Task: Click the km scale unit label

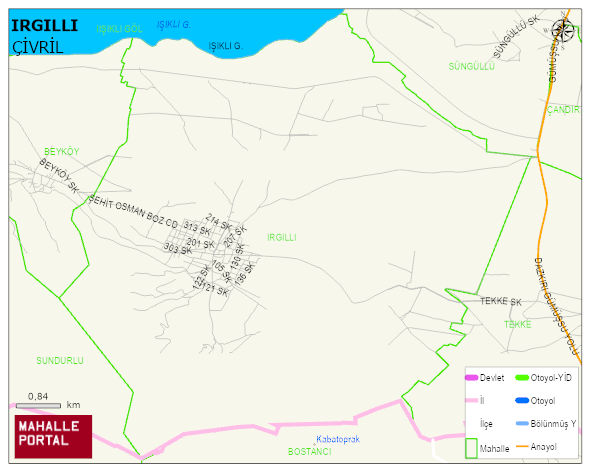Action: click(73, 405)
